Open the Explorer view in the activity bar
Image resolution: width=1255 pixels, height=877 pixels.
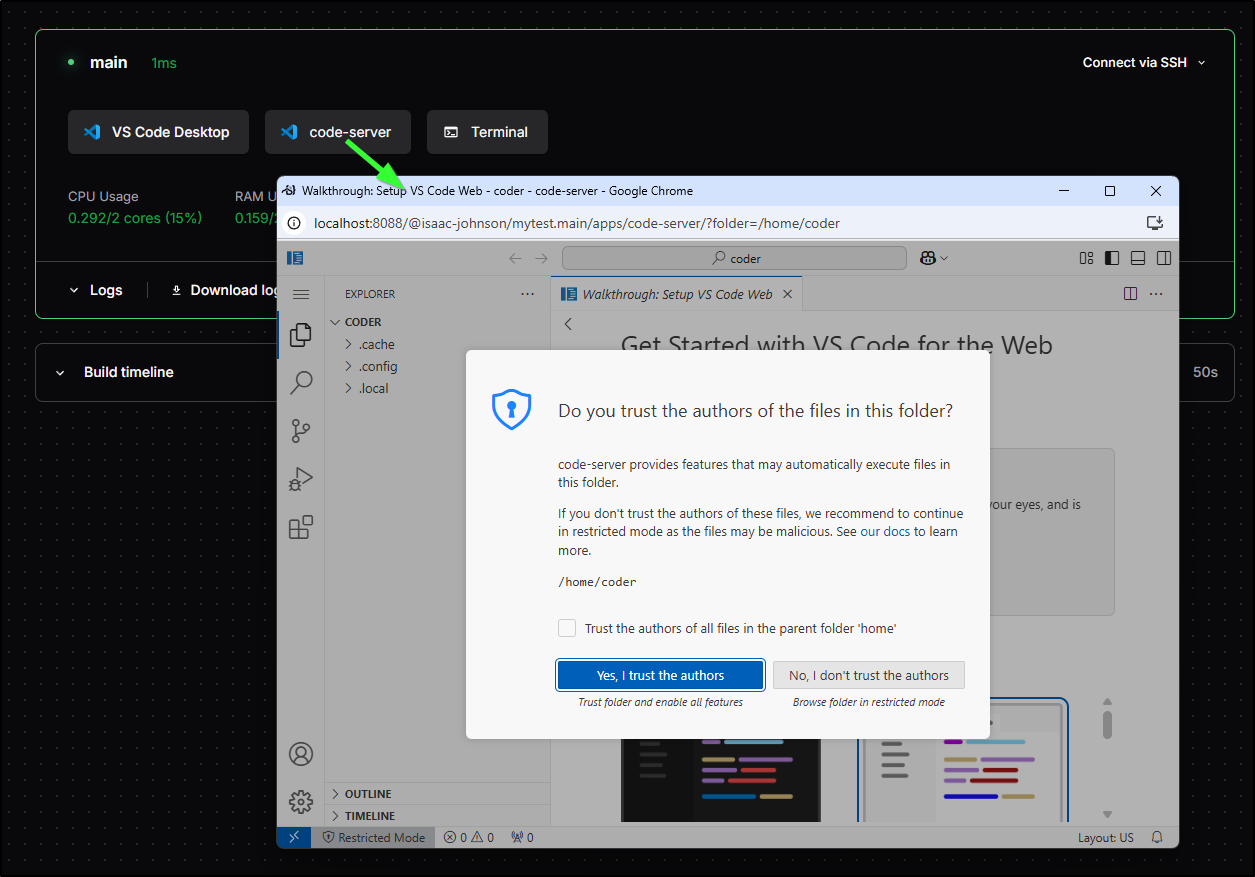click(300, 335)
